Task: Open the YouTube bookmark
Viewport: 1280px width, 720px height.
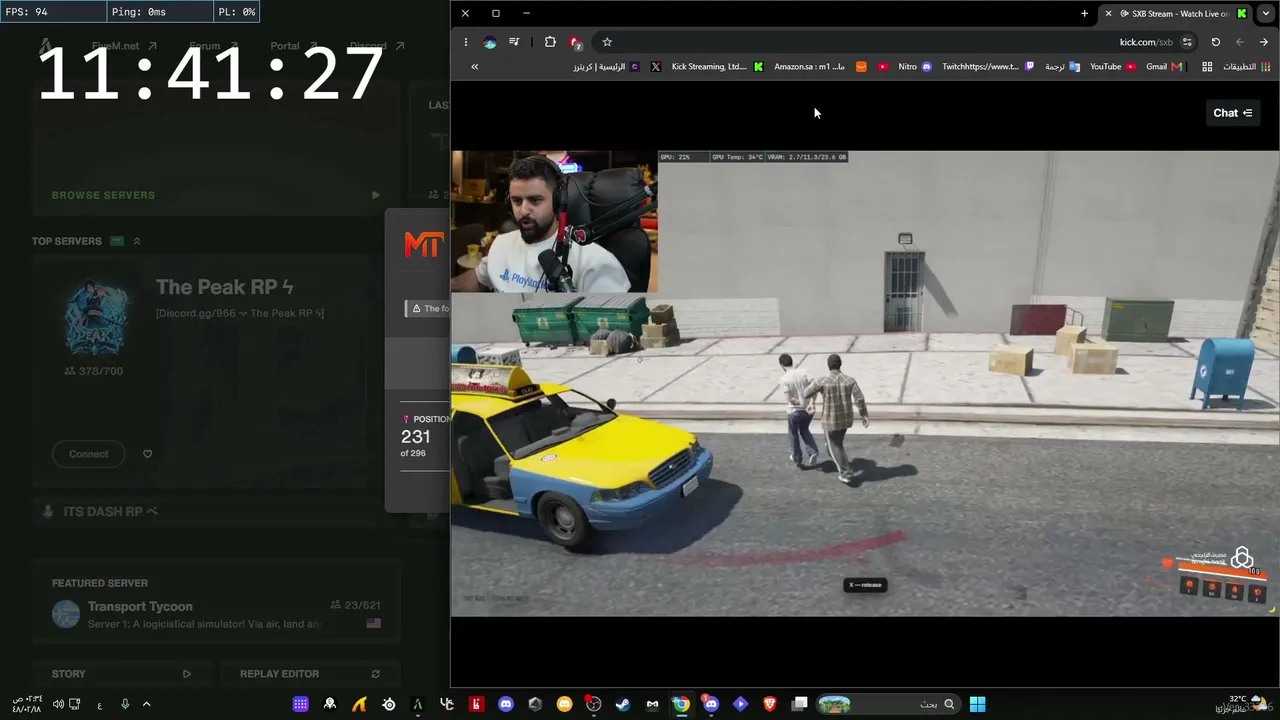Action: 1112,67
